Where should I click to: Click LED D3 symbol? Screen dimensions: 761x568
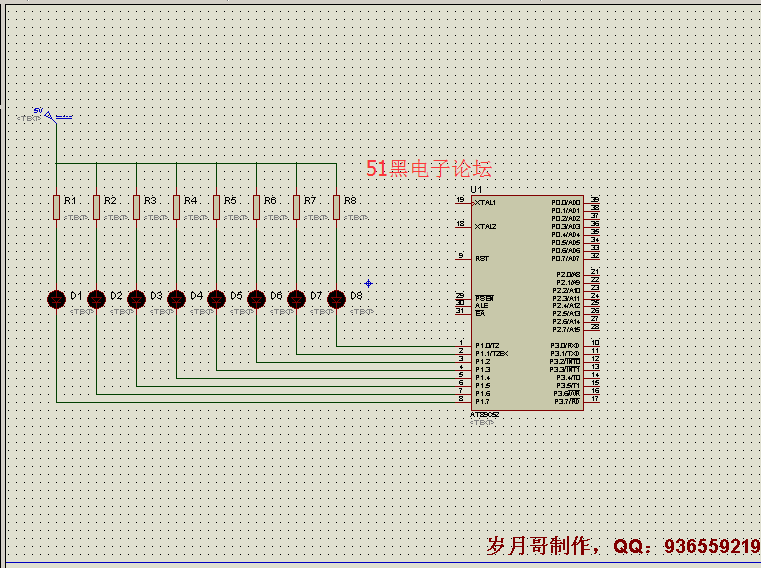coord(136,299)
